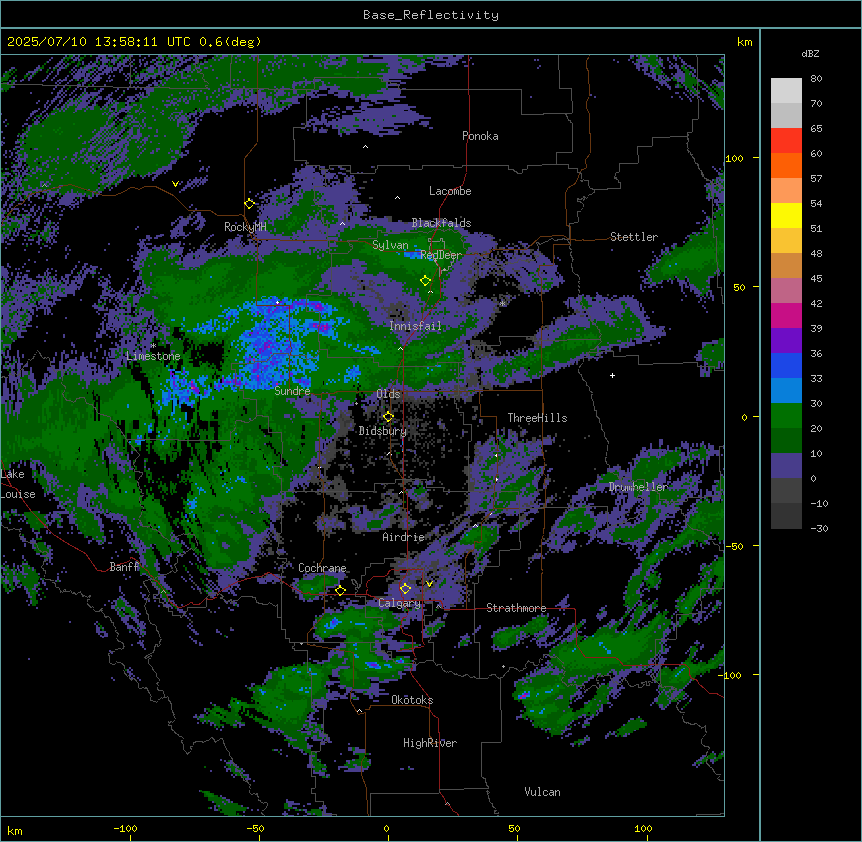Click the yellow V marker east of Calgary
The image size is (862, 842).
(429, 584)
